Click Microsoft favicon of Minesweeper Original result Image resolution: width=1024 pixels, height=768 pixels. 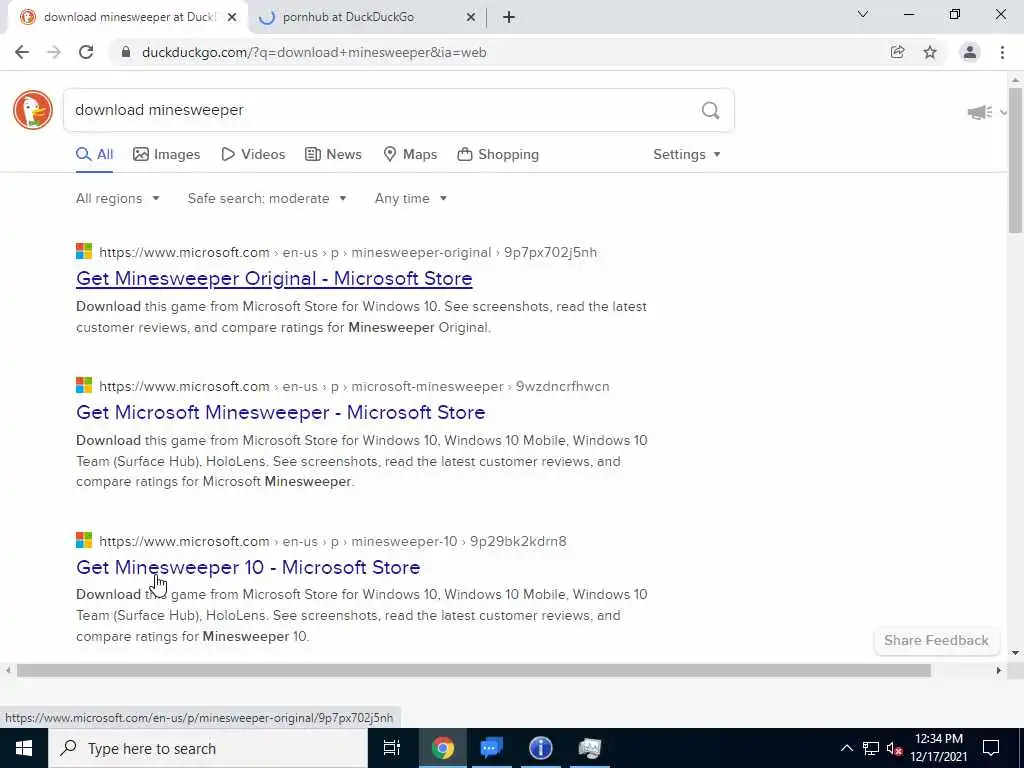pos(84,251)
